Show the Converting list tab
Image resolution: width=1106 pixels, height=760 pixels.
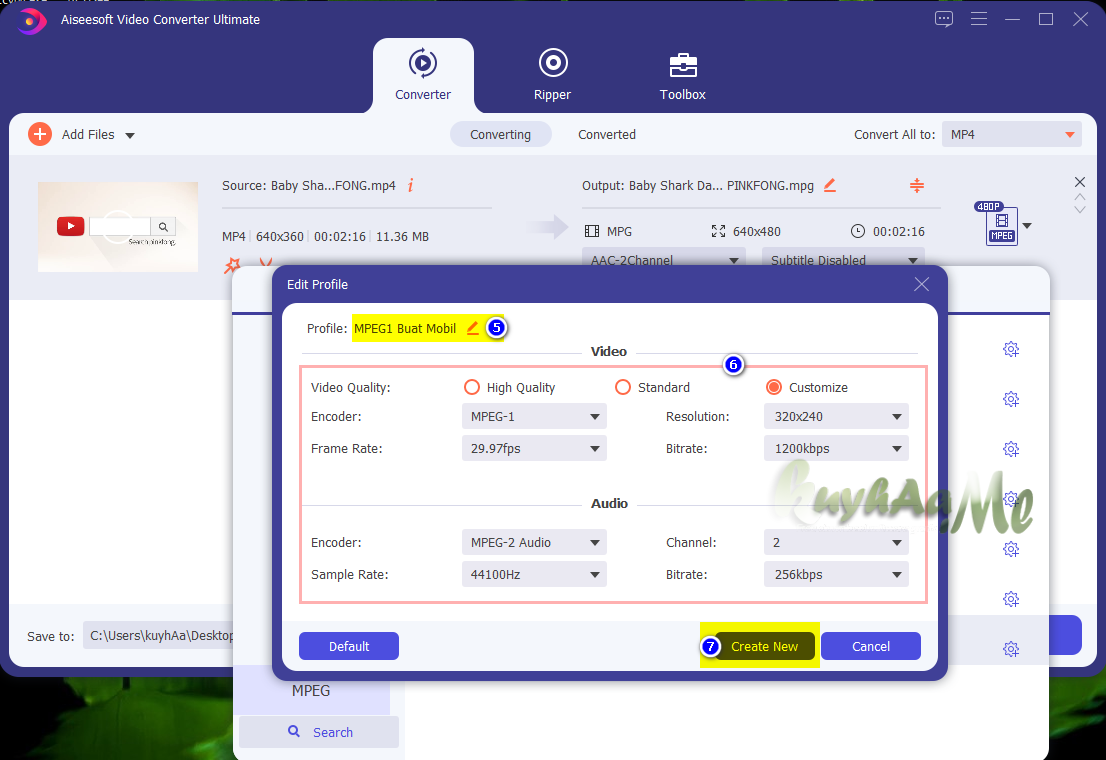pos(500,134)
